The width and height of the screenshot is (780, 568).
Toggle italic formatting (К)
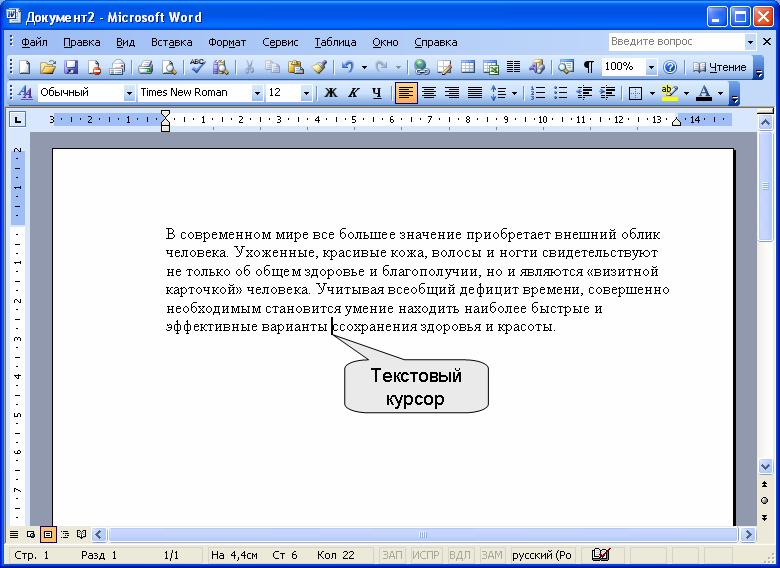pos(353,93)
